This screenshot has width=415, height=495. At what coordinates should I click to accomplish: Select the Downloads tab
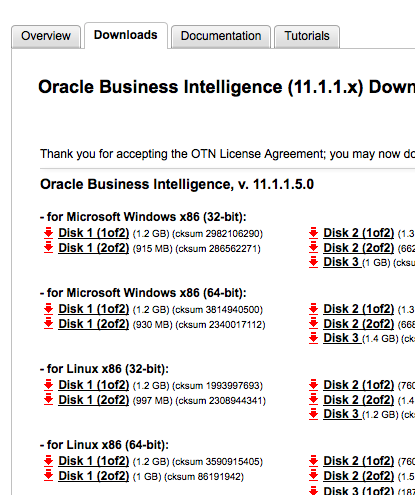click(x=126, y=35)
